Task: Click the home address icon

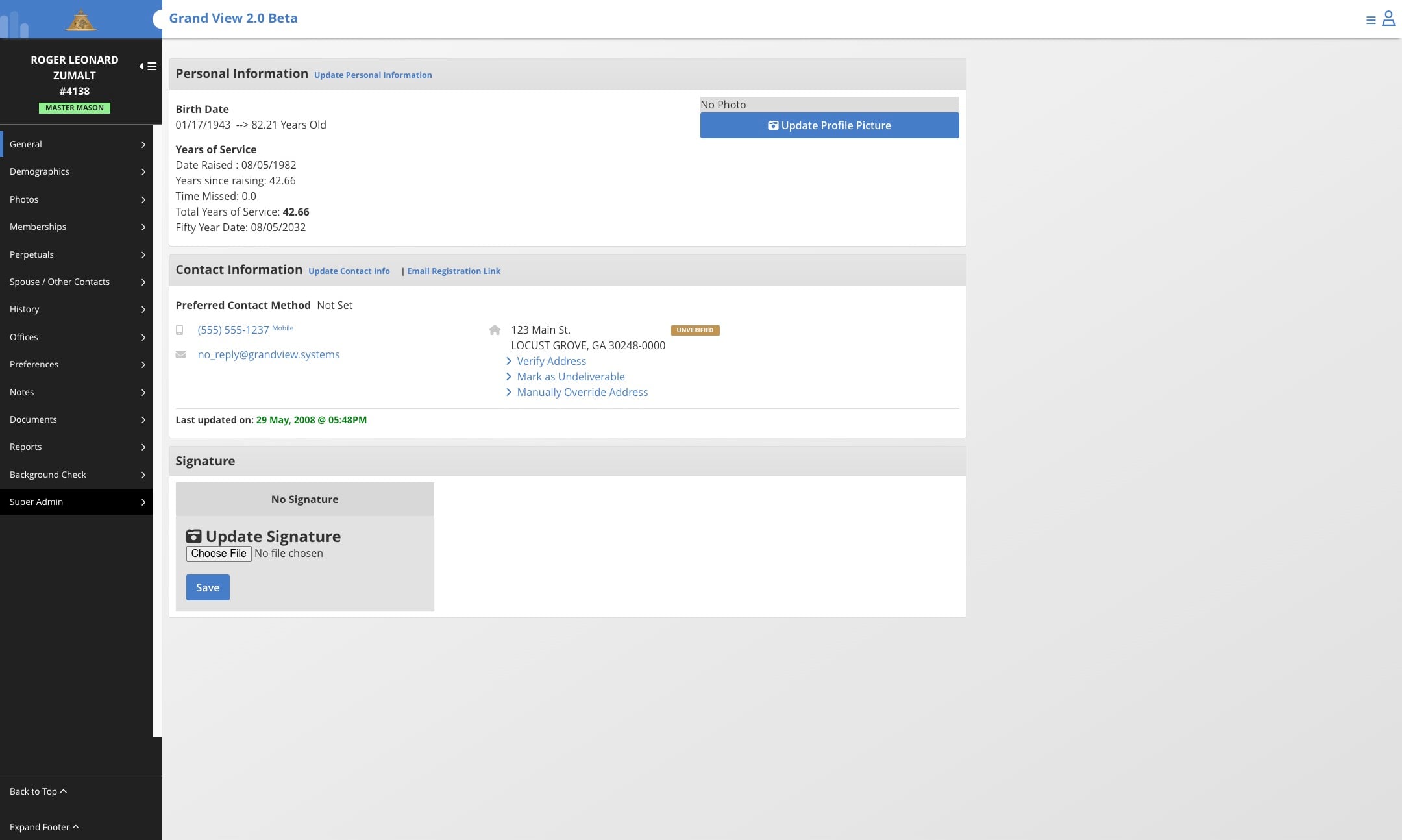Action: 495,330
